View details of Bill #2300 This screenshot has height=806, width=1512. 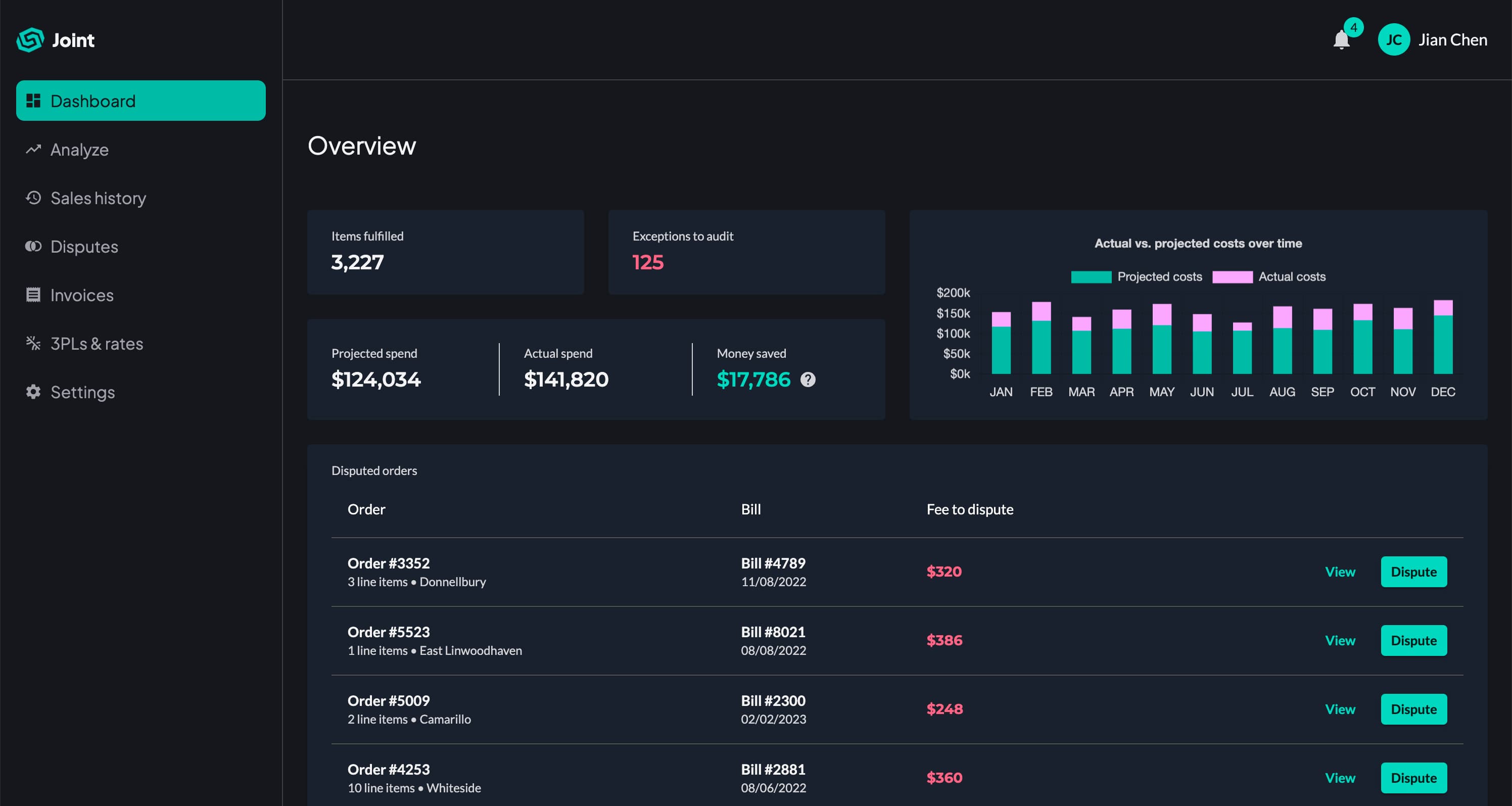tap(1340, 708)
